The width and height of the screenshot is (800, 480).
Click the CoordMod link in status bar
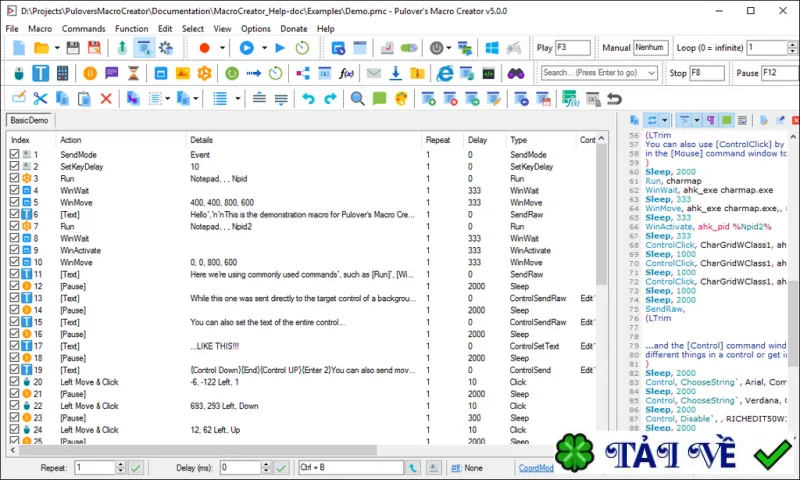coord(536,468)
